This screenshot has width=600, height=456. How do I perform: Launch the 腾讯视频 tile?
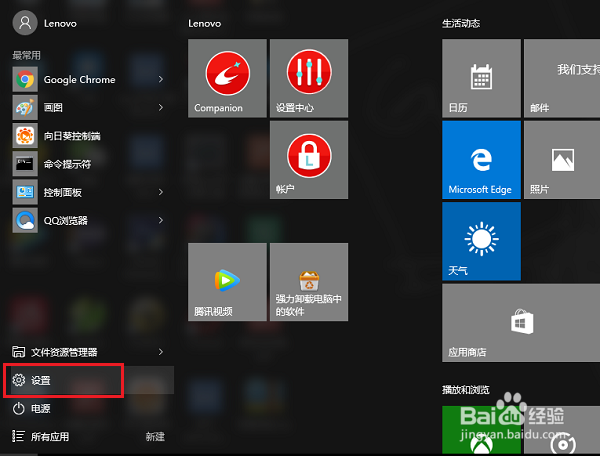click(x=227, y=282)
